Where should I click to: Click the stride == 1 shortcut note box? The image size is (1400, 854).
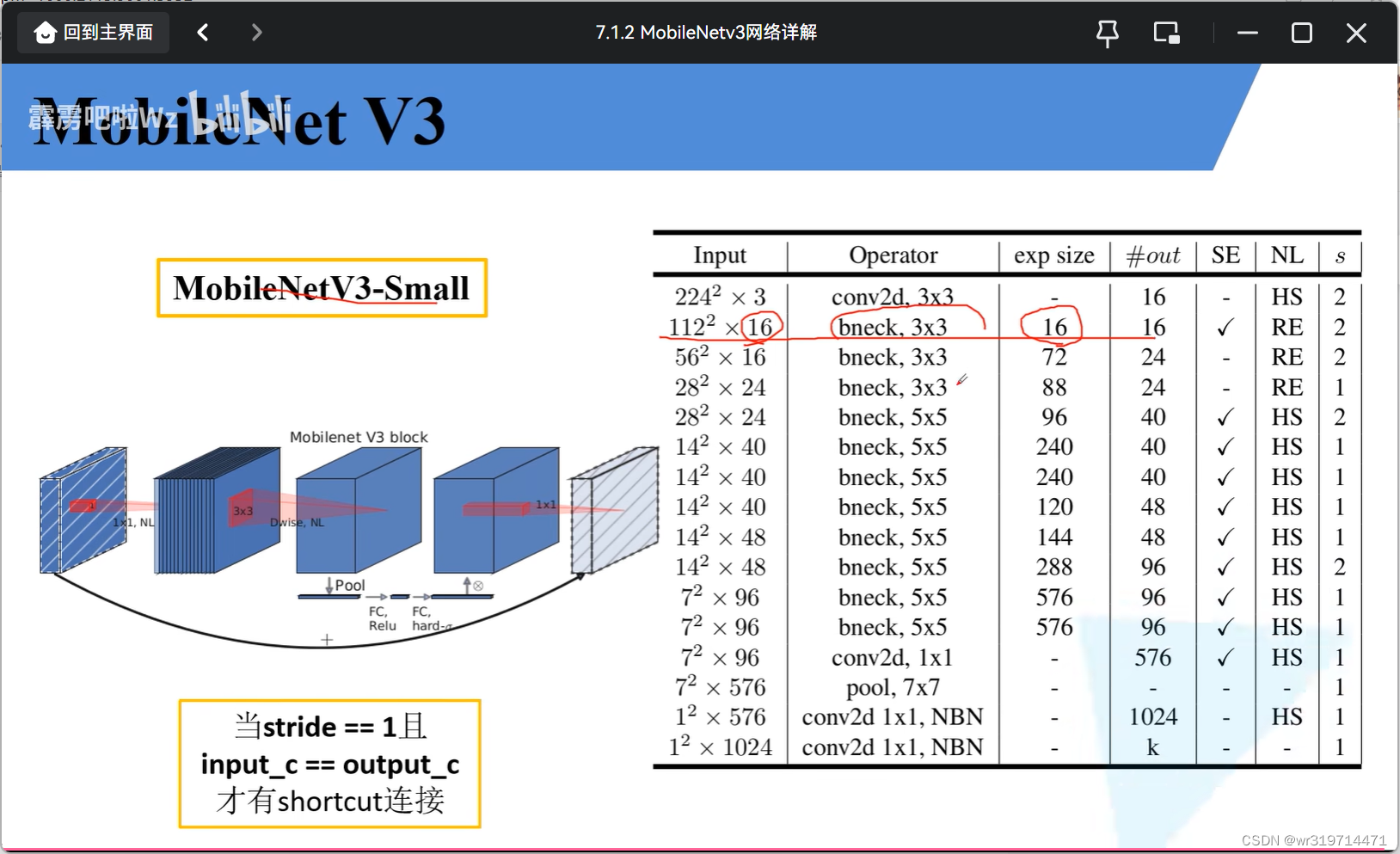(x=329, y=764)
